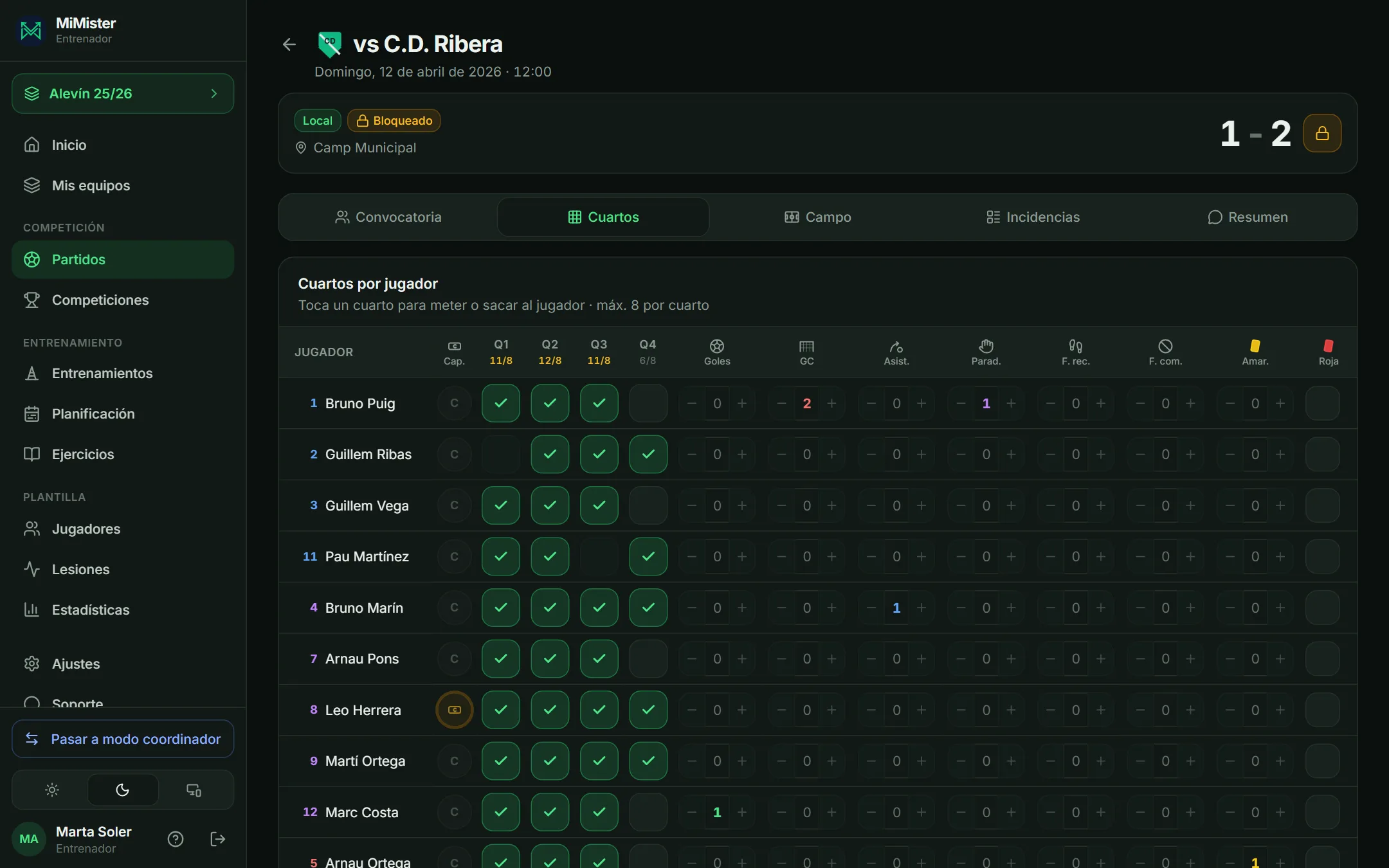
Task: Increase assists for Bruno Marín
Action: point(921,608)
